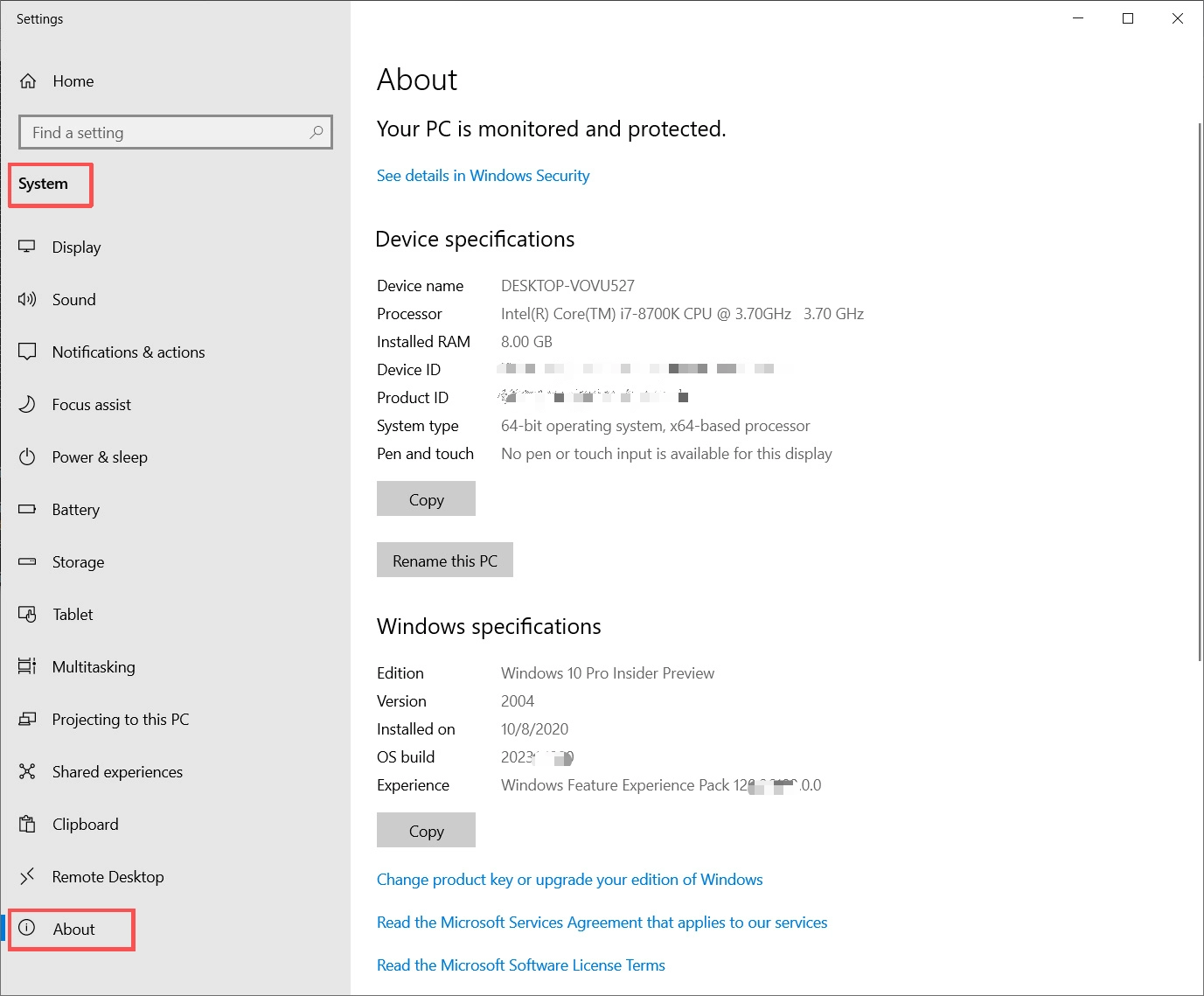The image size is (1204, 996).
Task: Click the Tablet icon
Action: (27, 614)
